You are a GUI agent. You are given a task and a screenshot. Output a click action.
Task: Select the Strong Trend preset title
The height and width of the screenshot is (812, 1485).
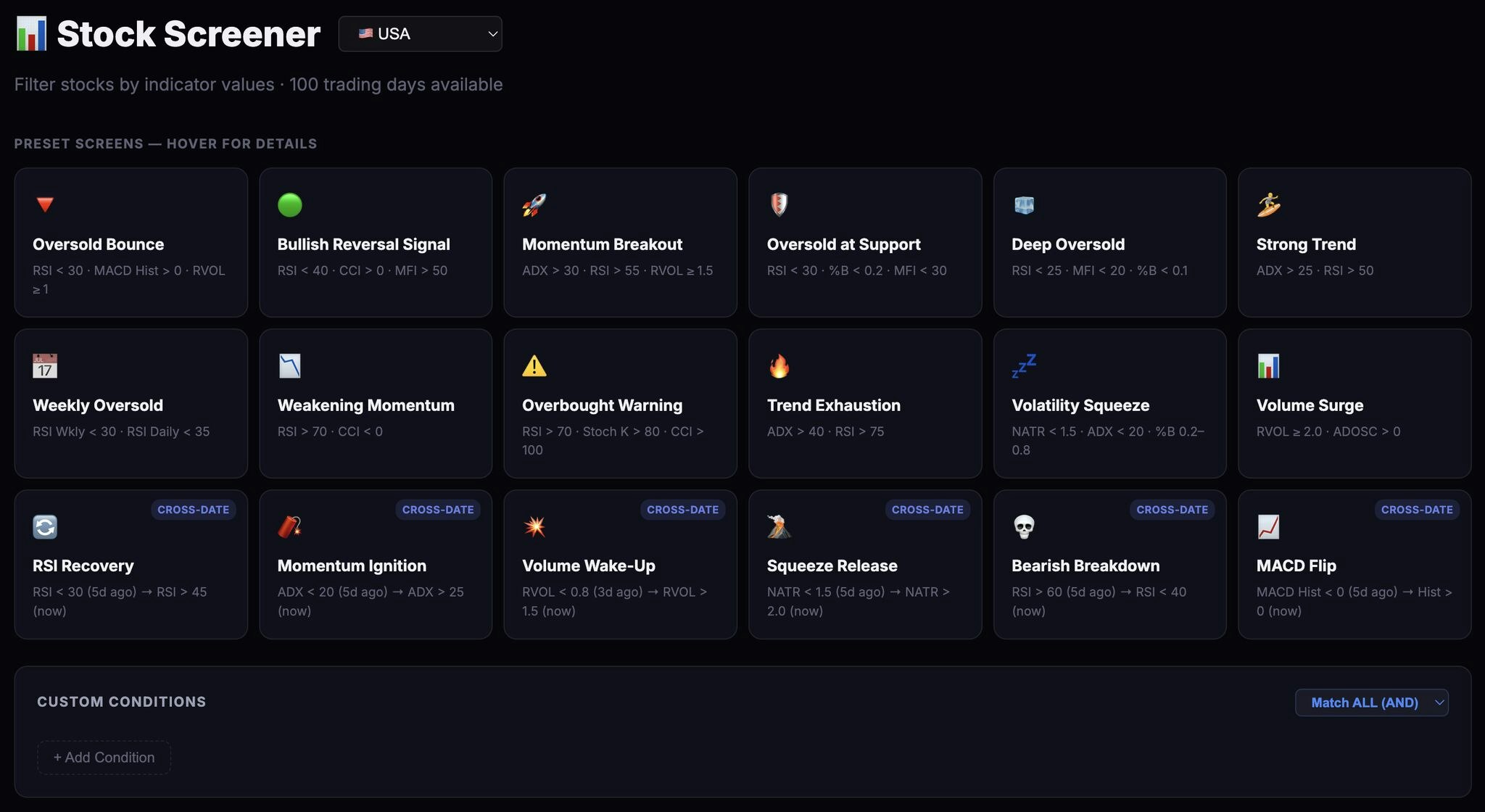tap(1306, 244)
